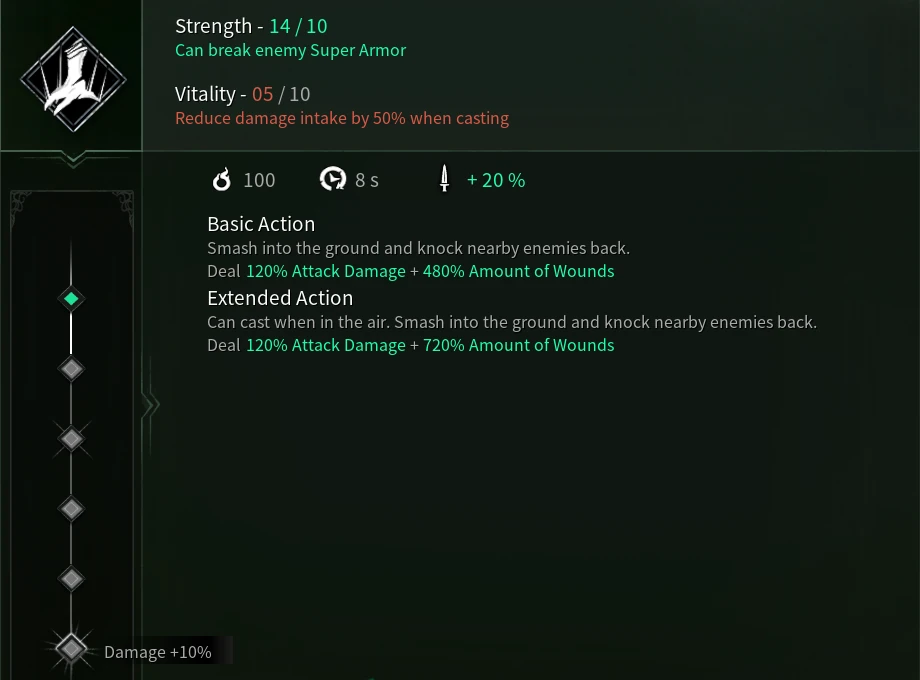Click the Can break enemy Super Armor text
Image resolution: width=920 pixels, height=680 pixels.
290,50
